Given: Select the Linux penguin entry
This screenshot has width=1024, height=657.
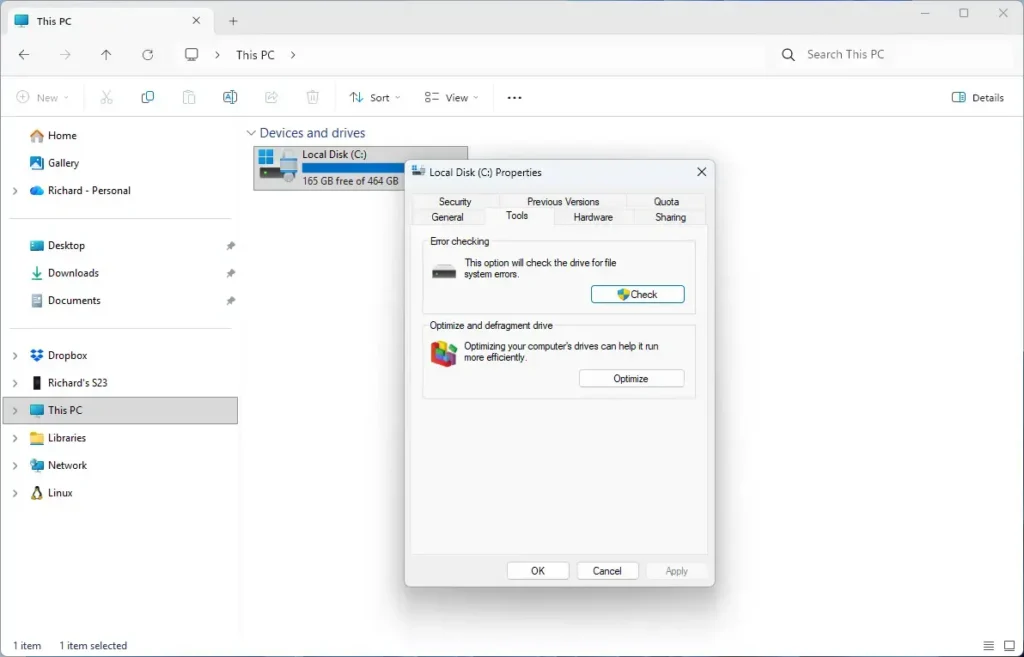Looking at the screenshot, I should click(x=51, y=493).
